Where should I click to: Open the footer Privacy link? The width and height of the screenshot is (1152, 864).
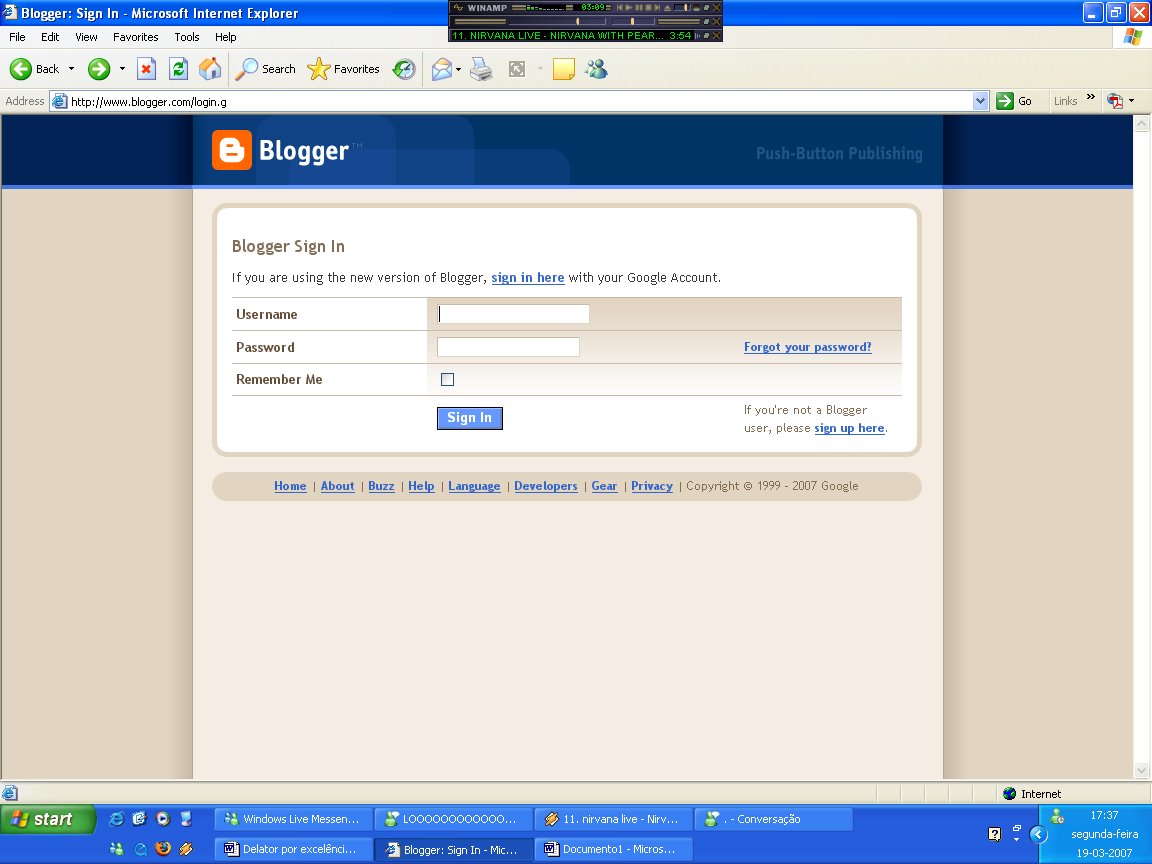tap(652, 486)
